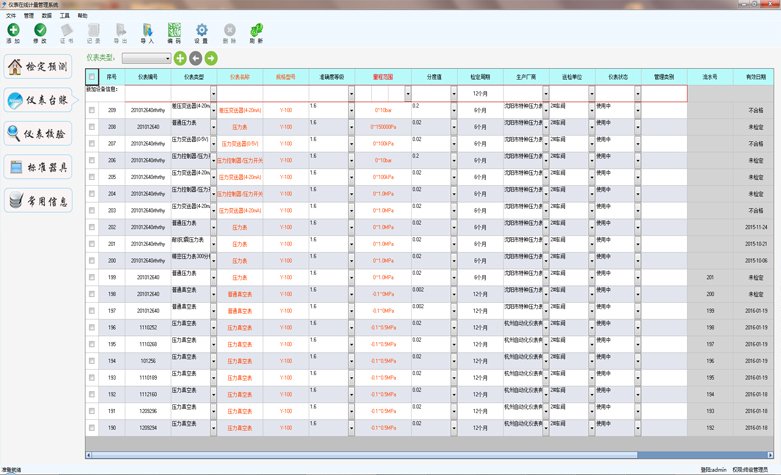This screenshot has height=475, width=781.
Task: Expand 准确度等级 dropdown in the add-device row
Action: (351, 93)
